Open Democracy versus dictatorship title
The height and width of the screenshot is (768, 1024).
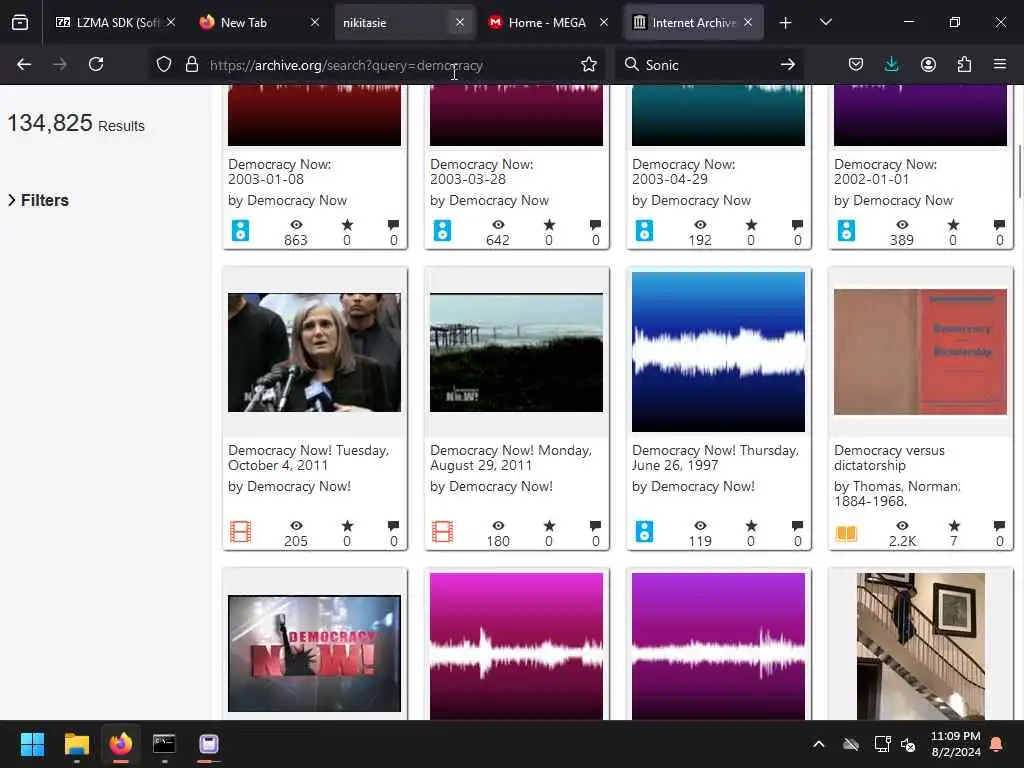(889, 458)
